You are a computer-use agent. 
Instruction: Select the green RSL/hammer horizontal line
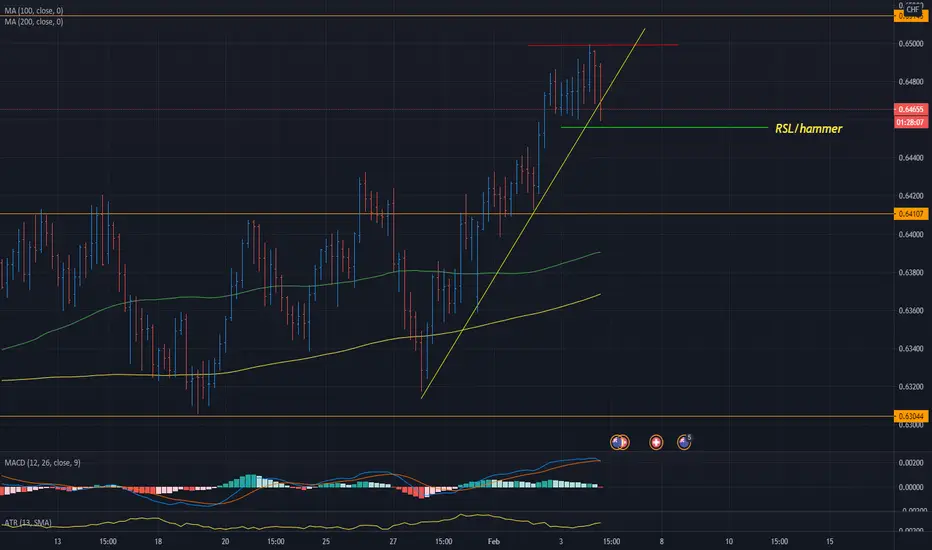[665, 127]
